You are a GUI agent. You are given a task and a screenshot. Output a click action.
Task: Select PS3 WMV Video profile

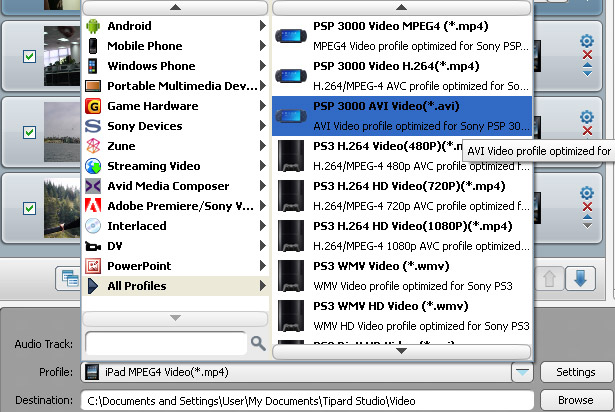click(402, 276)
